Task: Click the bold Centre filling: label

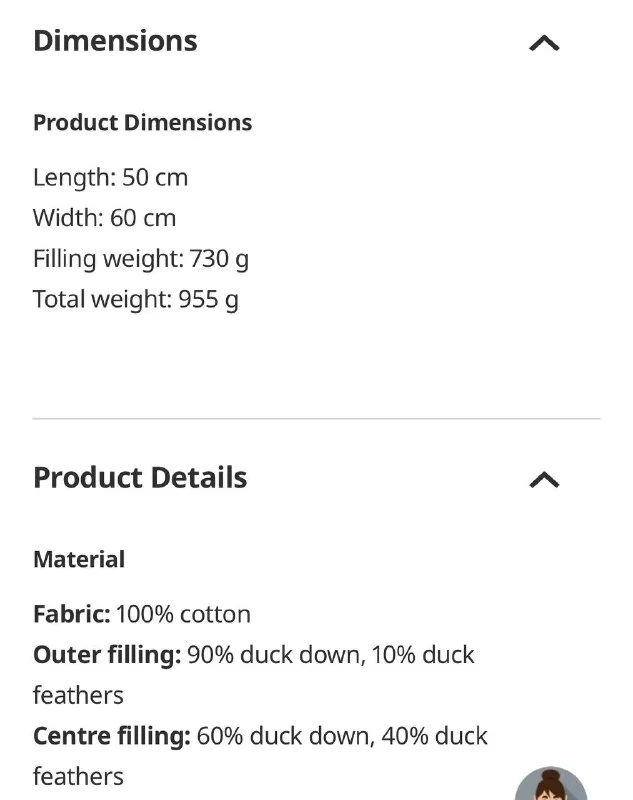Action: tap(111, 737)
